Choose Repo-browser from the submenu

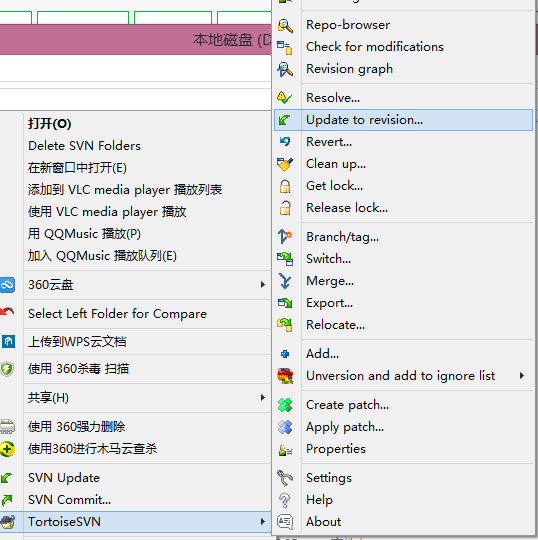click(403, 25)
